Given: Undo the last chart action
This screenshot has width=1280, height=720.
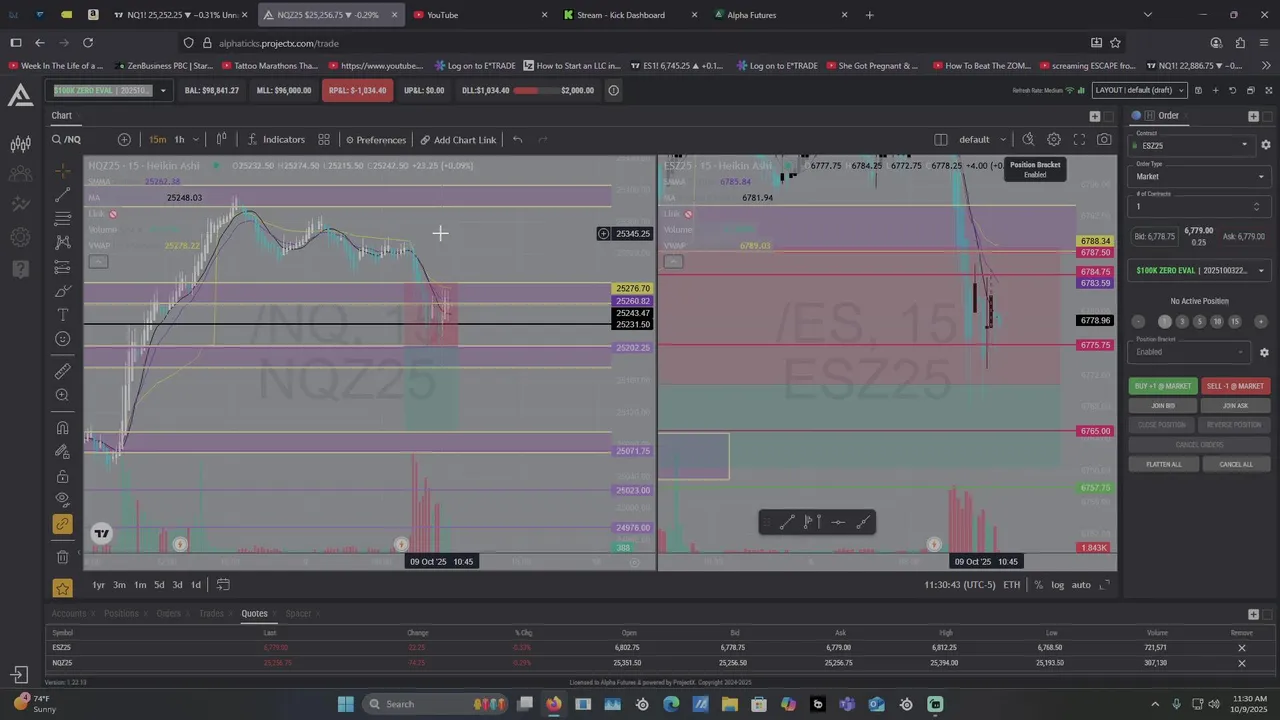Looking at the screenshot, I should coord(517,139).
